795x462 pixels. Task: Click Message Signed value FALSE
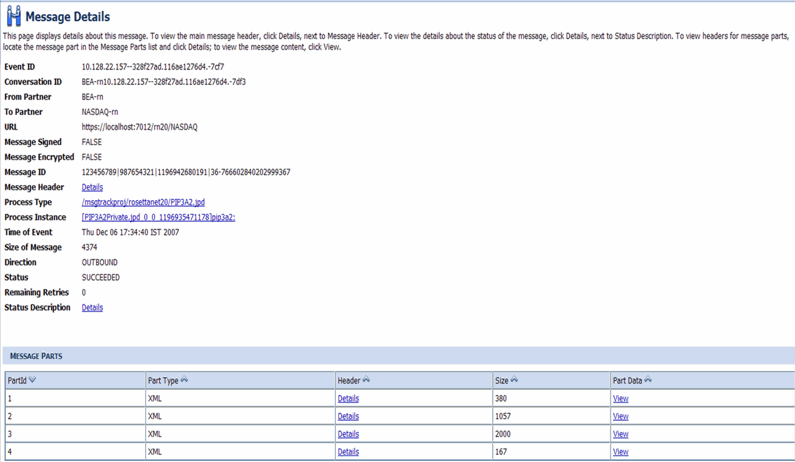pos(91,142)
